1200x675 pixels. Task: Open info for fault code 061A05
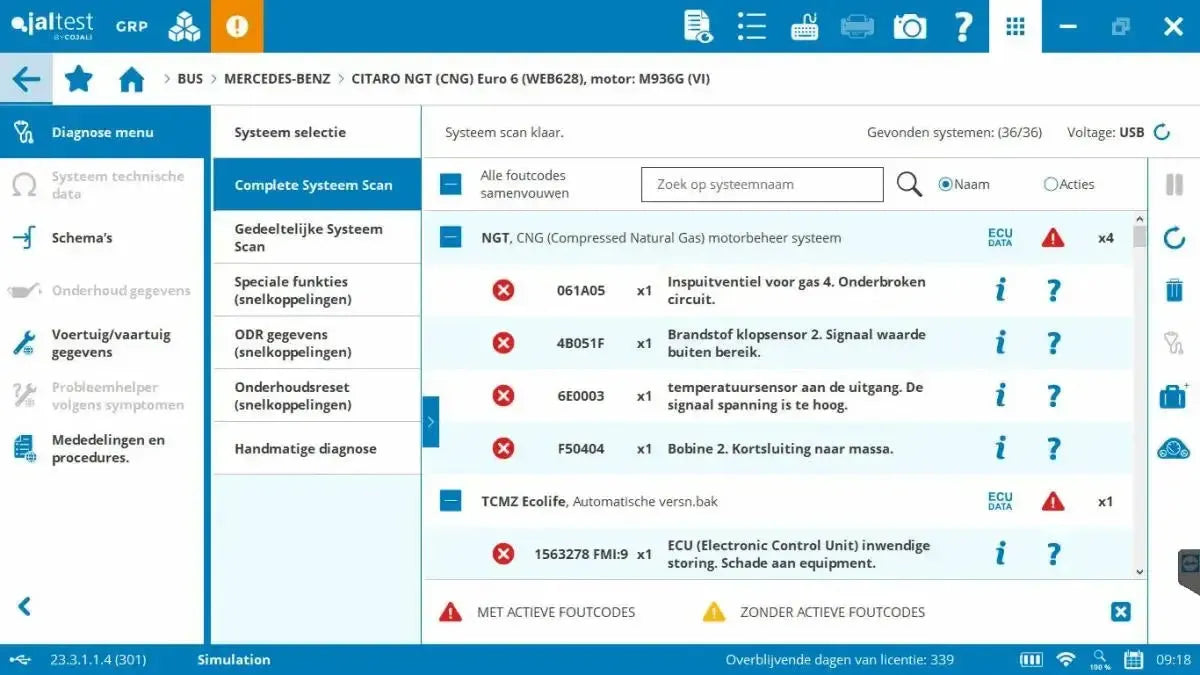click(x=1000, y=288)
